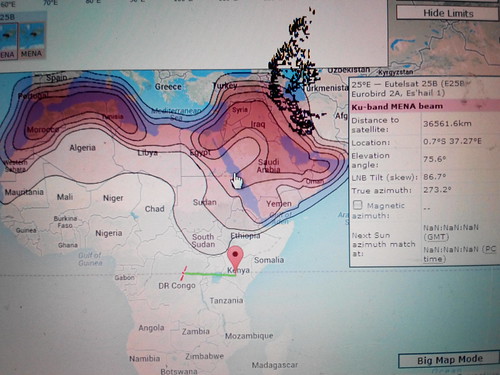Click the Mozambique label on map

(x=249, y=336)
